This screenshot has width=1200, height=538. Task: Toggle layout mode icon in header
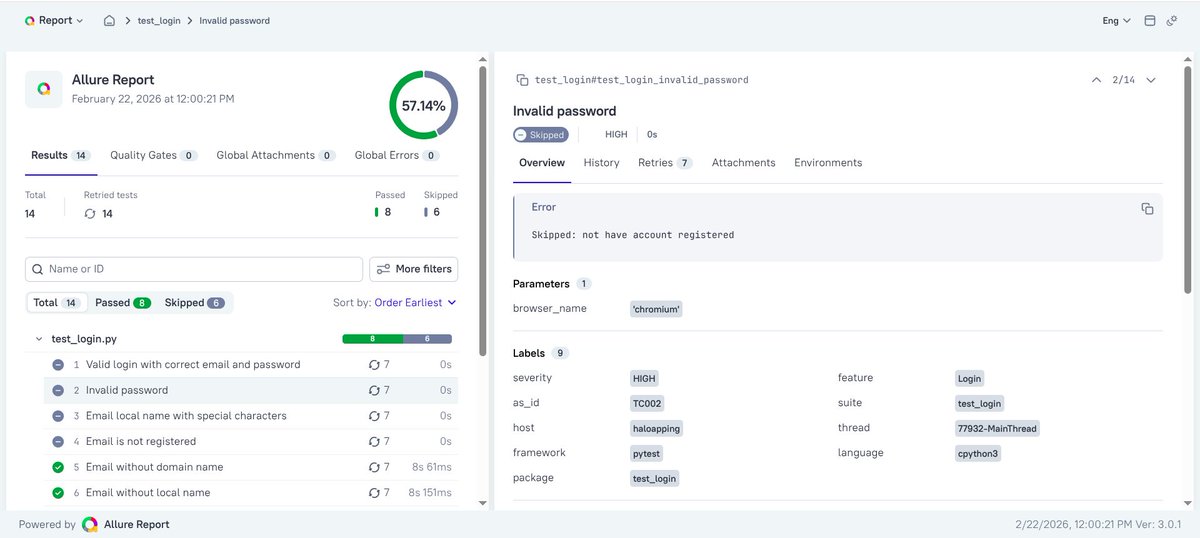click(x=1150, y=20)
